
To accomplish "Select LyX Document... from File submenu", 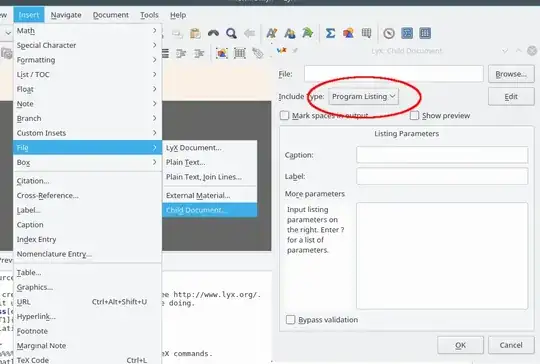I will 210,148.
